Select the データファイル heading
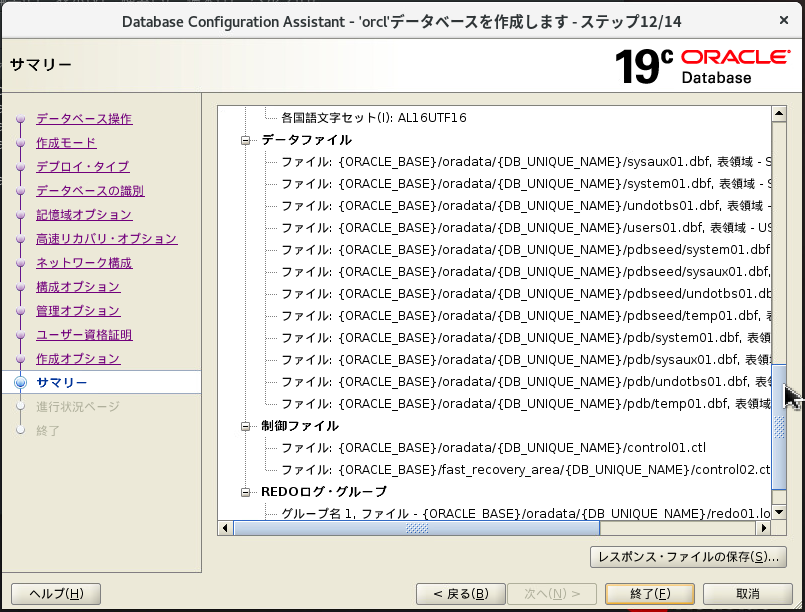This screenshot has height=612, width=805. point(306,140)
